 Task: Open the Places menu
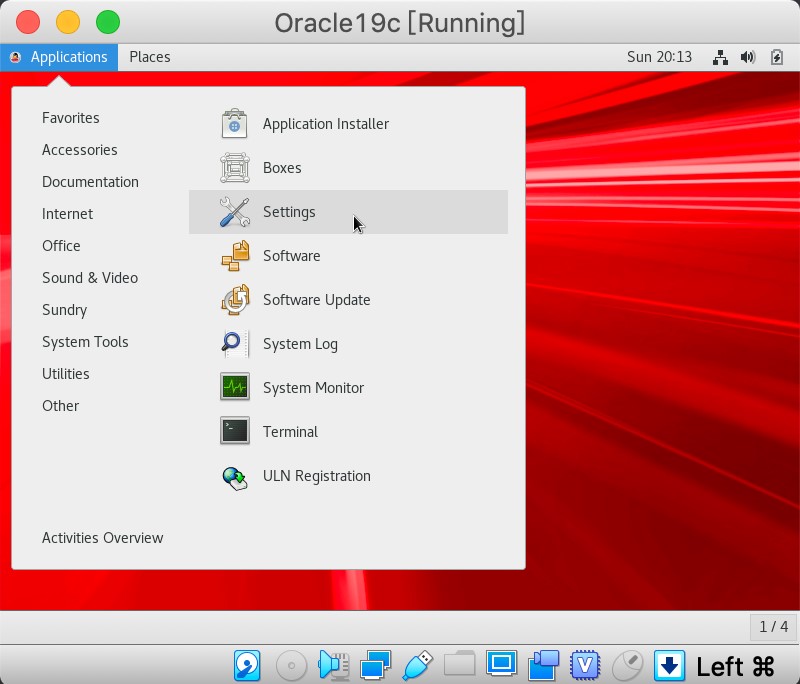pyautogui.click(x=150, y=57)
